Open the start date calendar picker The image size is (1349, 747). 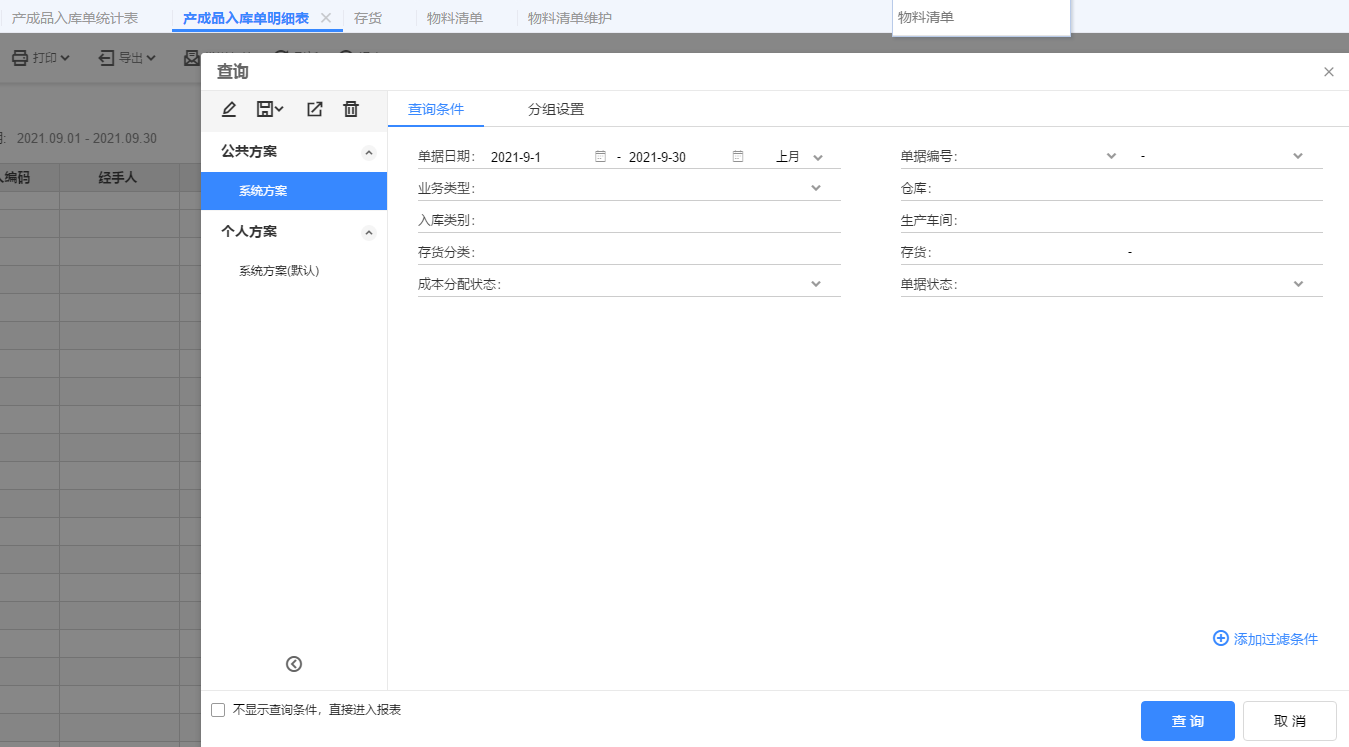click(x=600, y=157)
